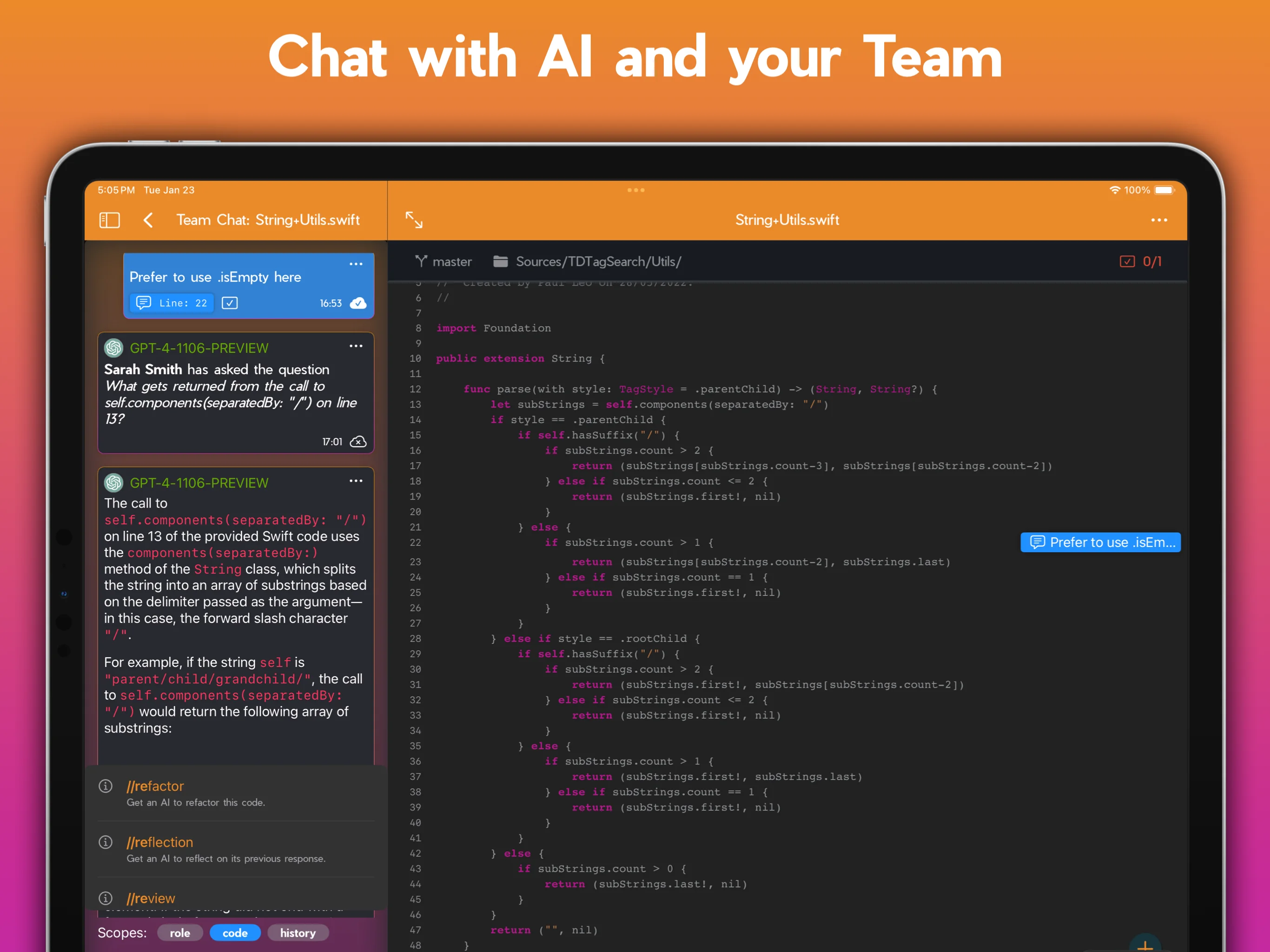Open the editor's three-dot more menu
The width and height of the screenshot is (1270, 952).
(1158, 220)
